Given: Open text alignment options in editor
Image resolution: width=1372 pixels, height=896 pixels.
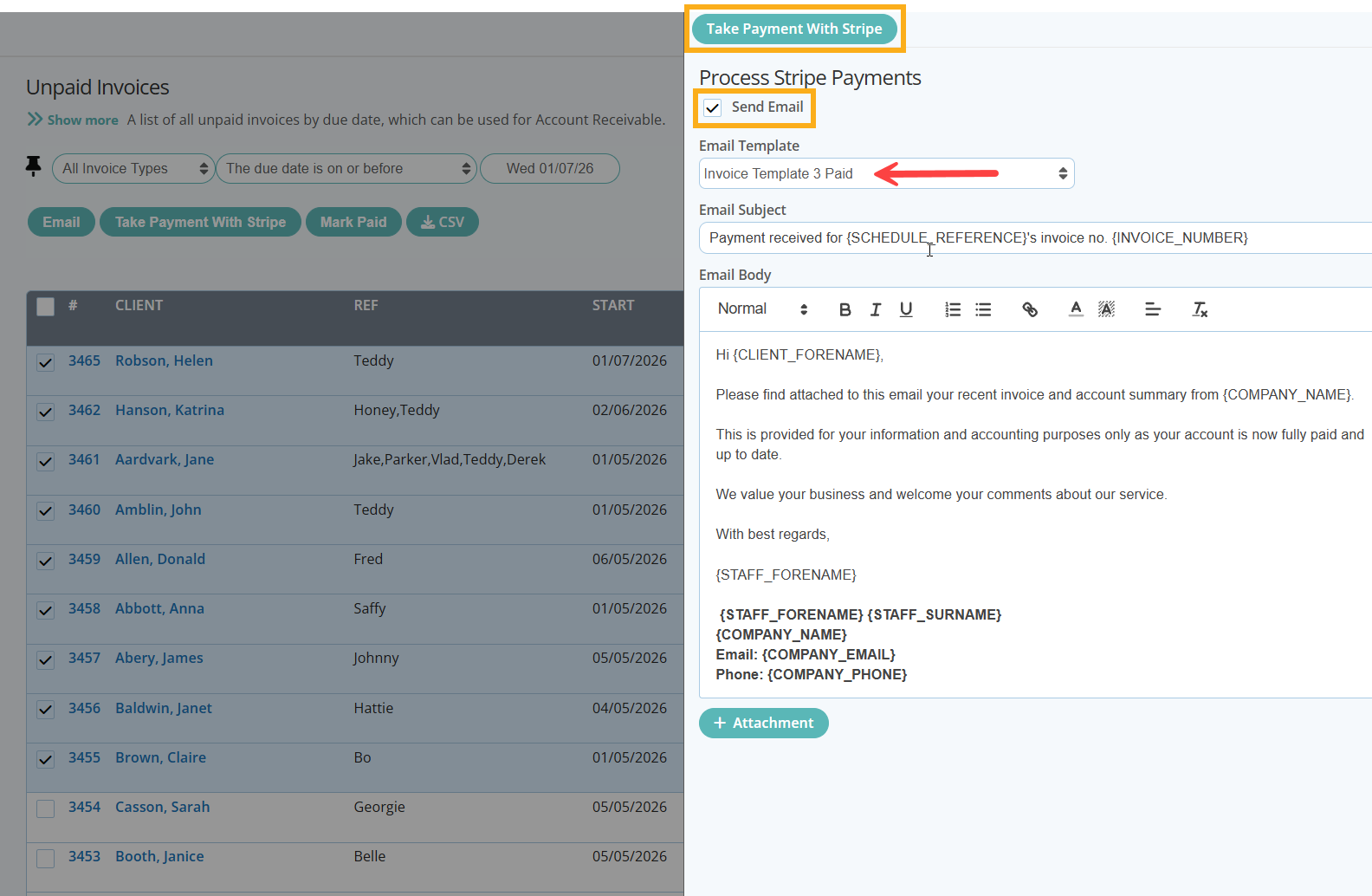Looking at the screenshot, I should click(x=1153, y=309).
